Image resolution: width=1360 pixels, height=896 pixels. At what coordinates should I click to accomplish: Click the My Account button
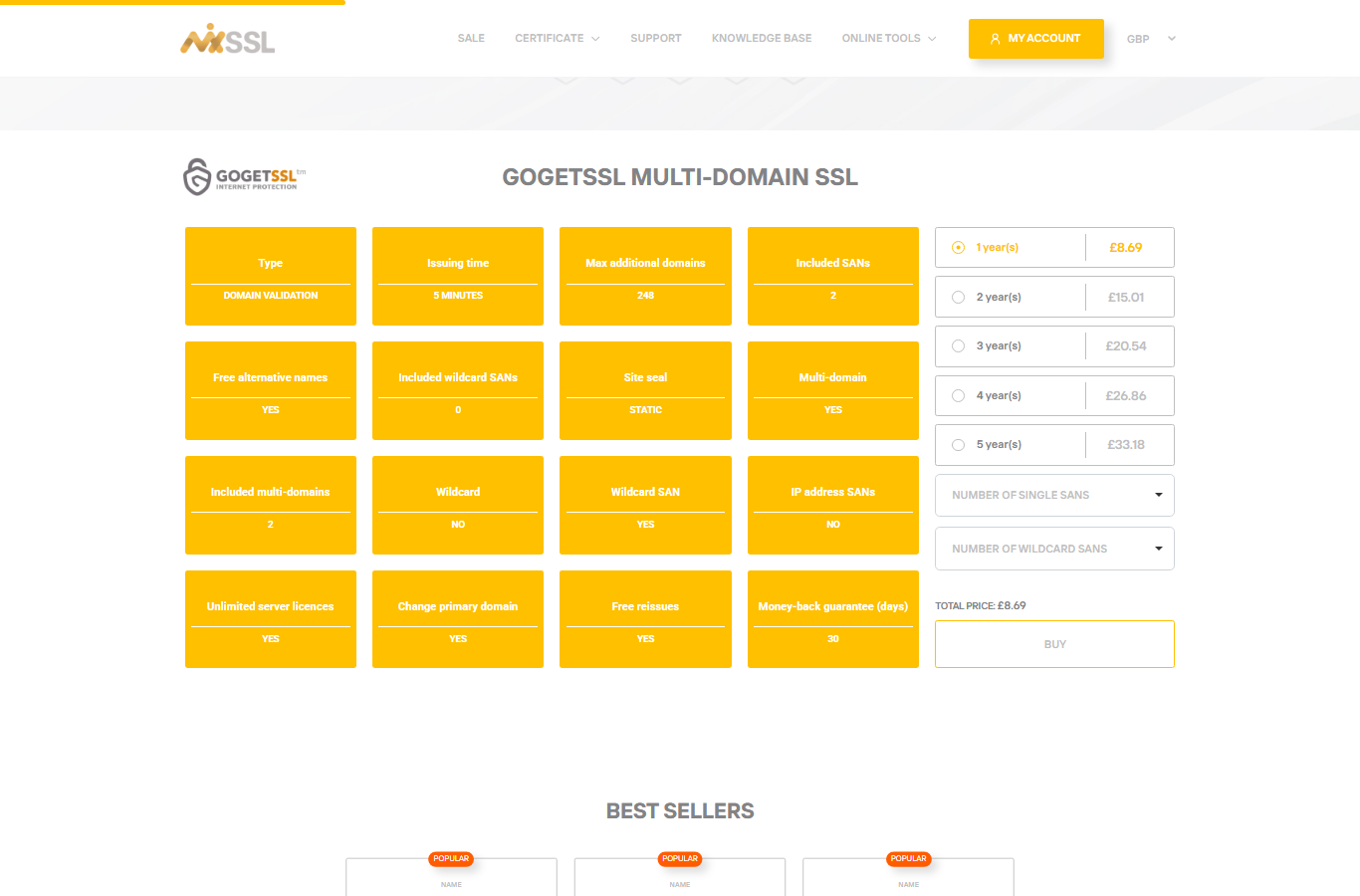pyautogui.click(x=1036, y=39)
